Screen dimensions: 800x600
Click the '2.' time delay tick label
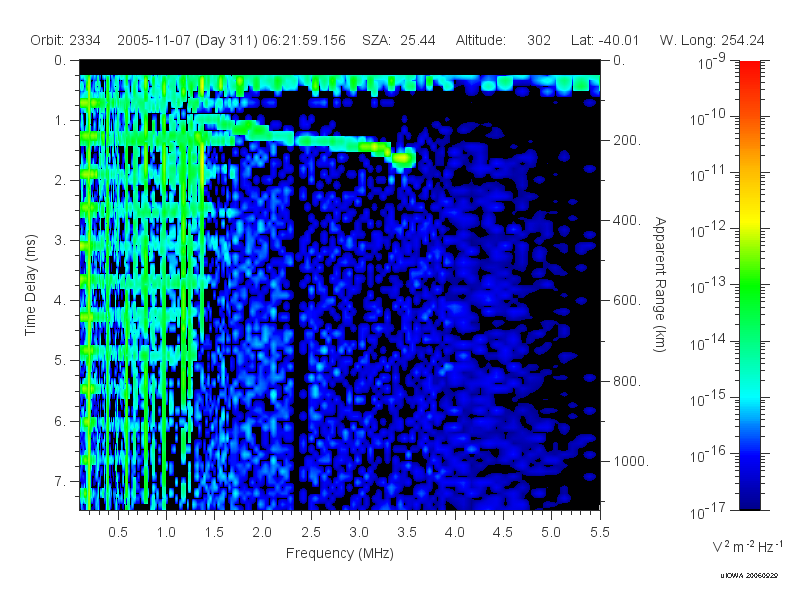[60, 181]
